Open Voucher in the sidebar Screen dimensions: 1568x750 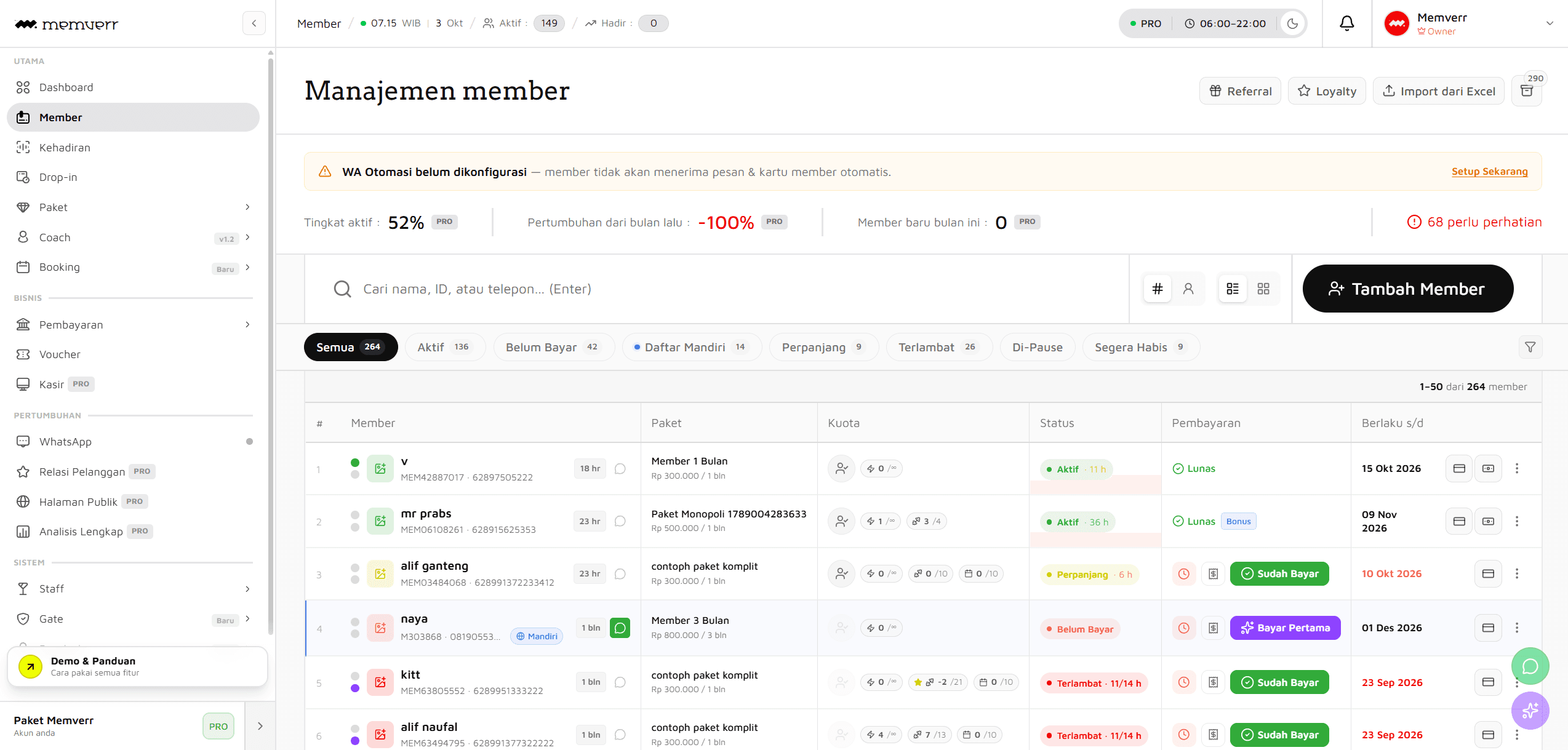tap(133, 354)
